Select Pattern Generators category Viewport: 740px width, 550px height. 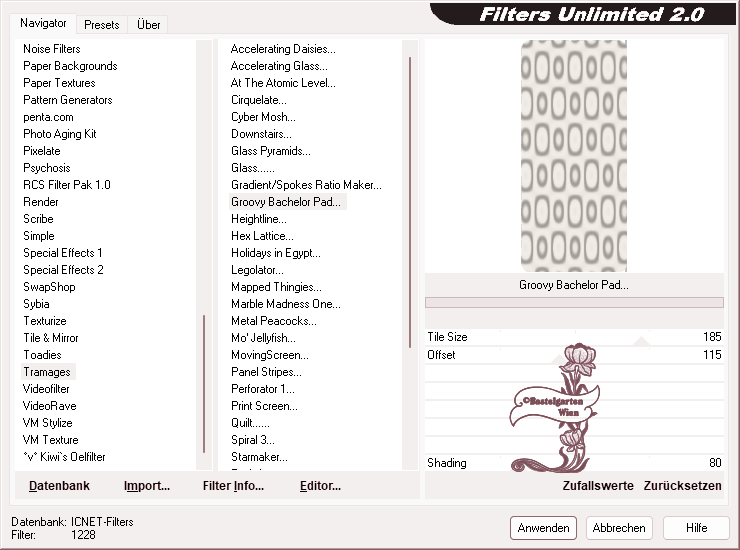68,100
